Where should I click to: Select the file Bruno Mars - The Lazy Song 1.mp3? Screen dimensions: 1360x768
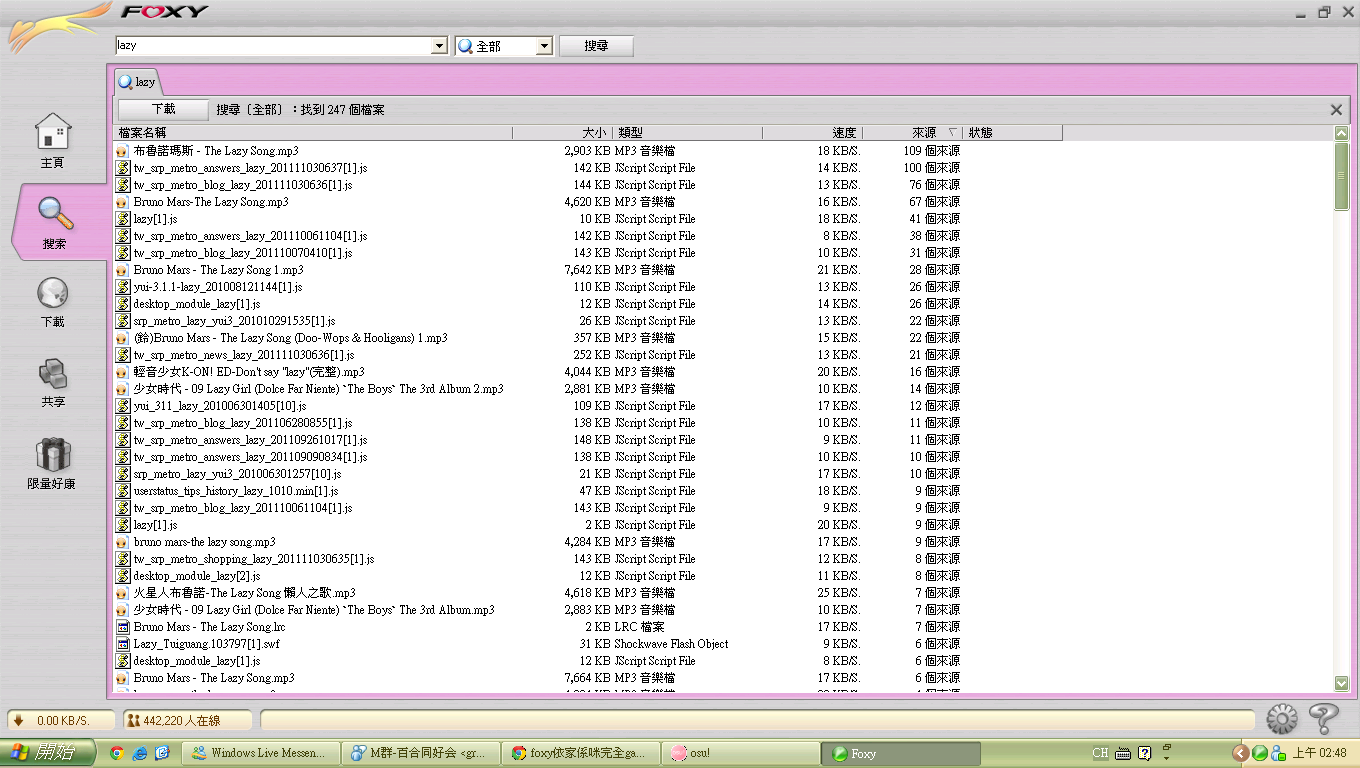tap(218, 270)
